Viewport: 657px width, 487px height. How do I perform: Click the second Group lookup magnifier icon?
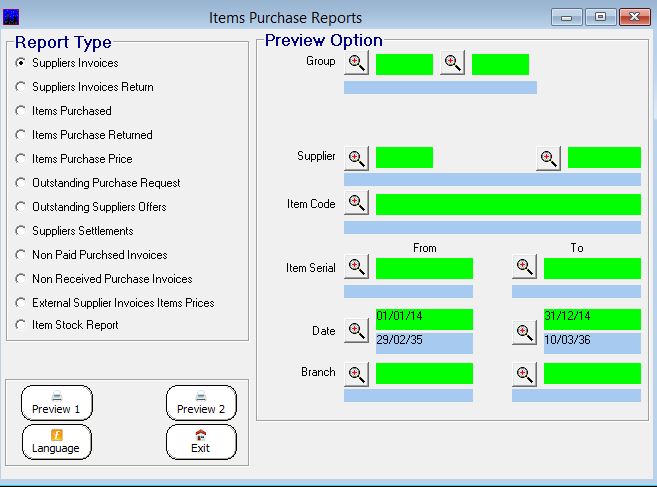point(452,64)
